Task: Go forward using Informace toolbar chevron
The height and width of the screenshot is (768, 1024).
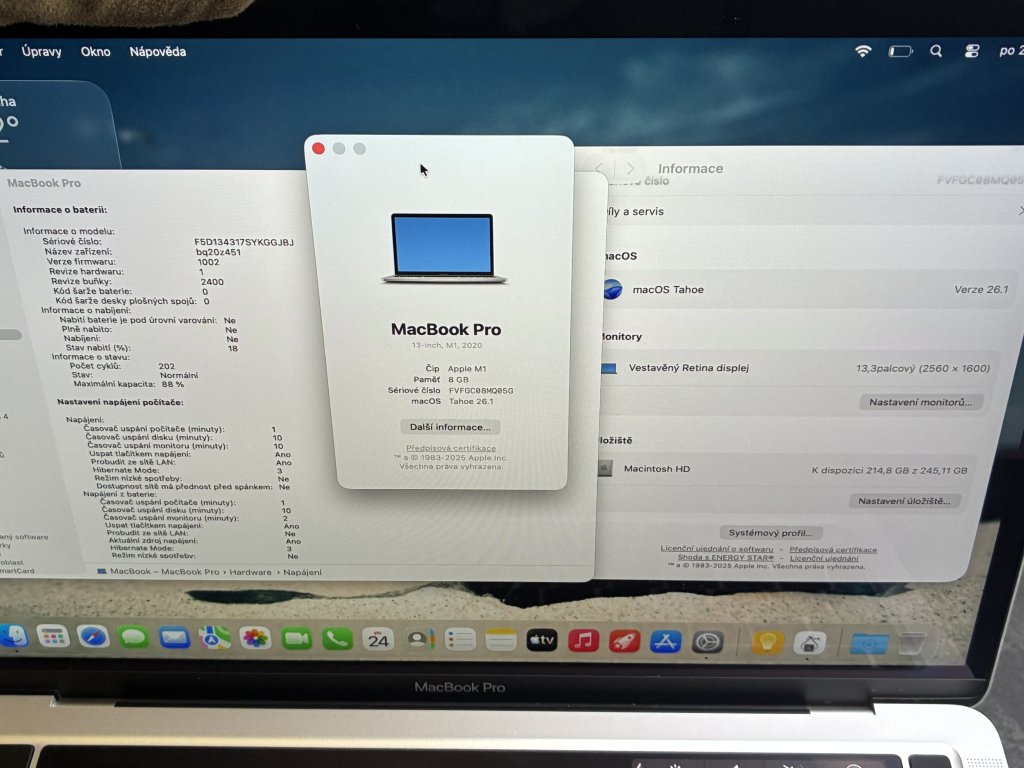Action: click(x=630, y=168)
